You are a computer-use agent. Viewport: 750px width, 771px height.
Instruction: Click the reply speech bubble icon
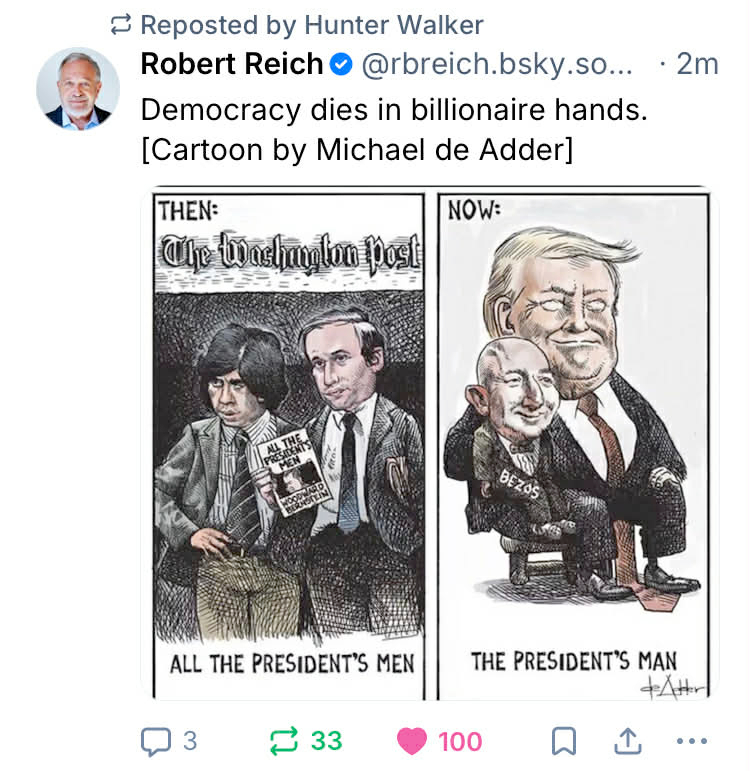pyautogui.click(x=156, y=741)
